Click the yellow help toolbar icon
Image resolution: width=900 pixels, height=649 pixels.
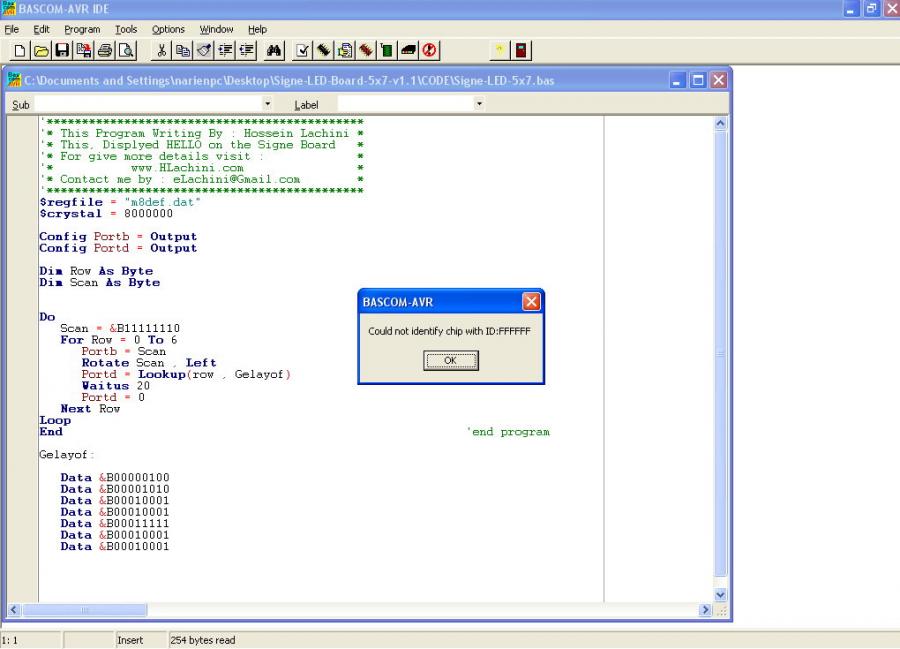[499, 50]
